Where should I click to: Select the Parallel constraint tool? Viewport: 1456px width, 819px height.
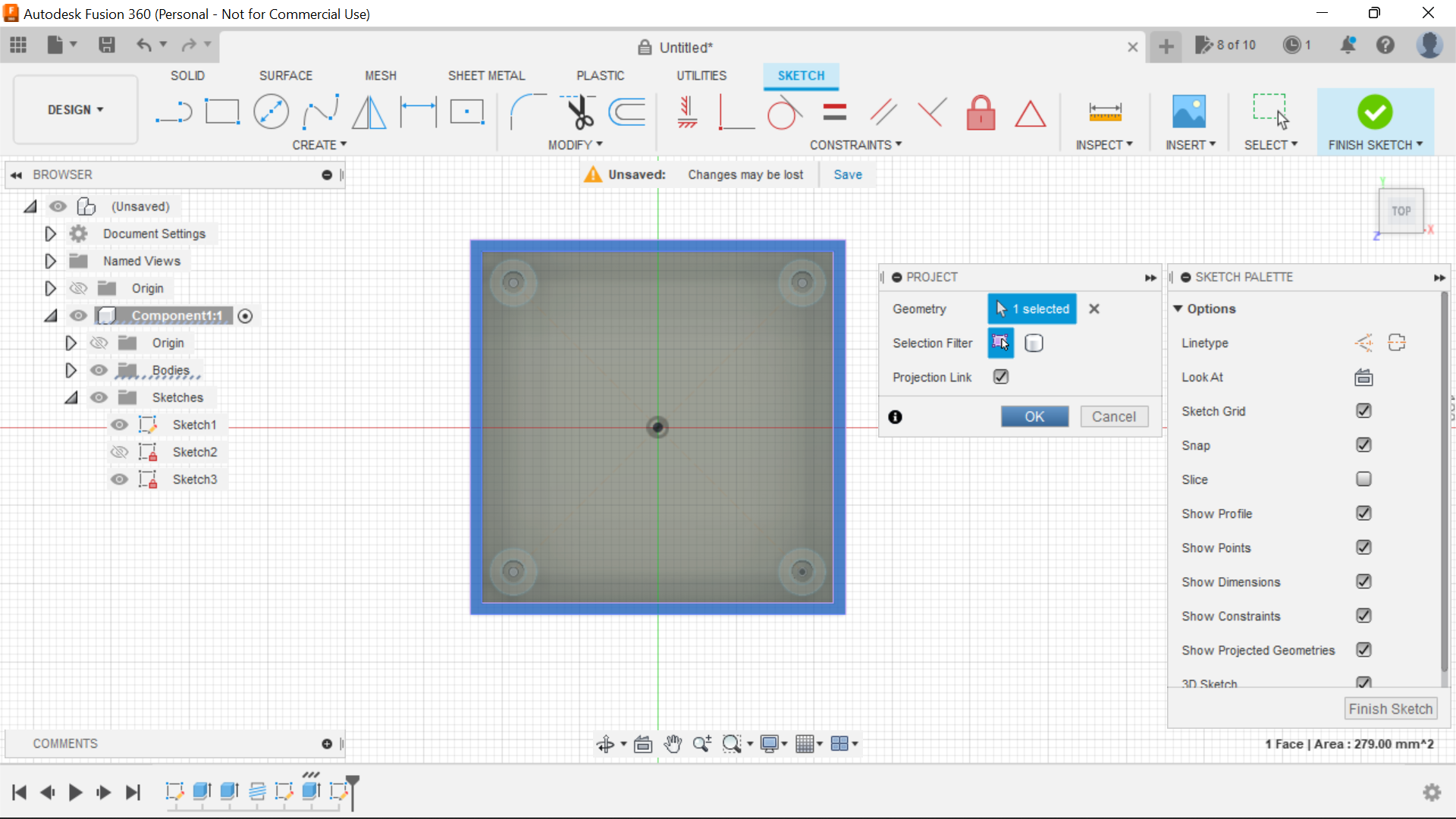tap(883, 112)
